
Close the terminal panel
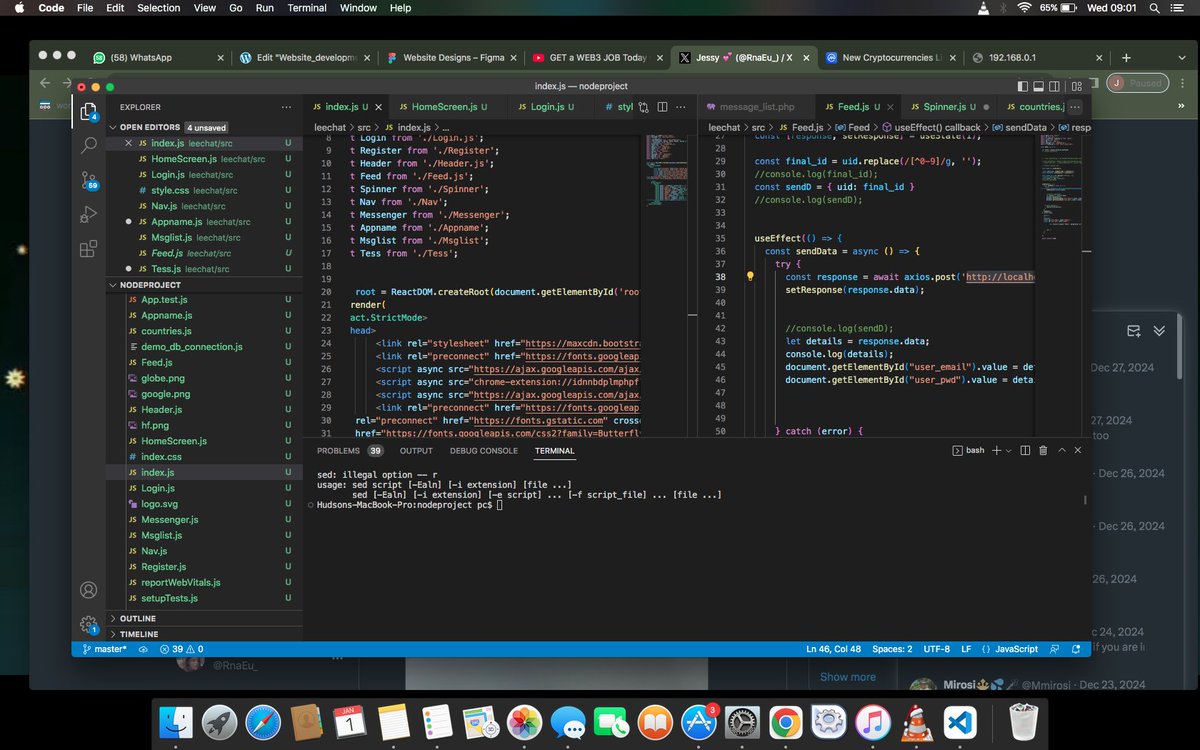tap(1078, 451)
